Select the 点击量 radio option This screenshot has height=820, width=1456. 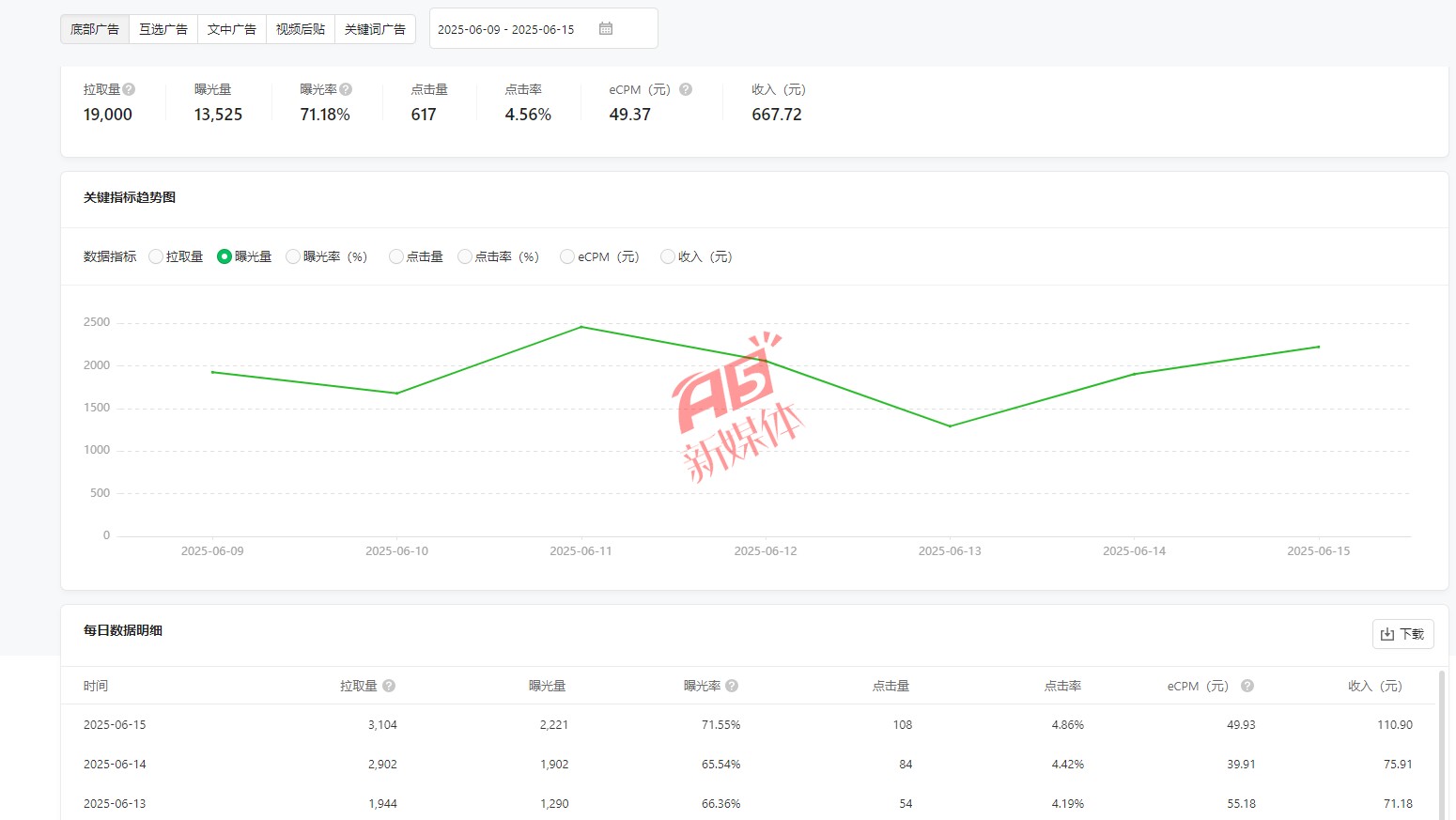click(395, 256)
